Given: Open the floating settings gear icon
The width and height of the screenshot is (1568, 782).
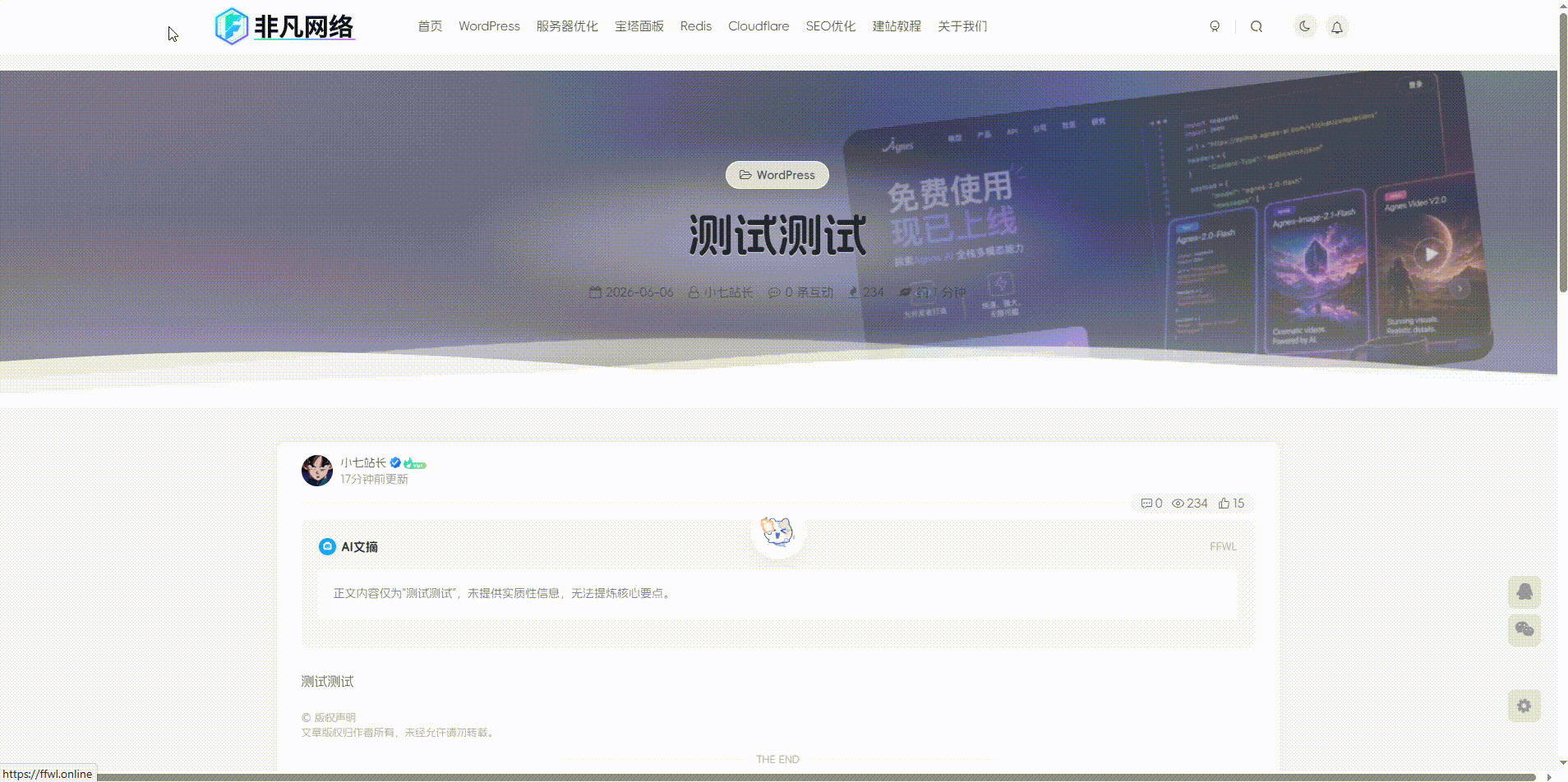Looking at the screenshot, I should click(x=1524, y=706).
